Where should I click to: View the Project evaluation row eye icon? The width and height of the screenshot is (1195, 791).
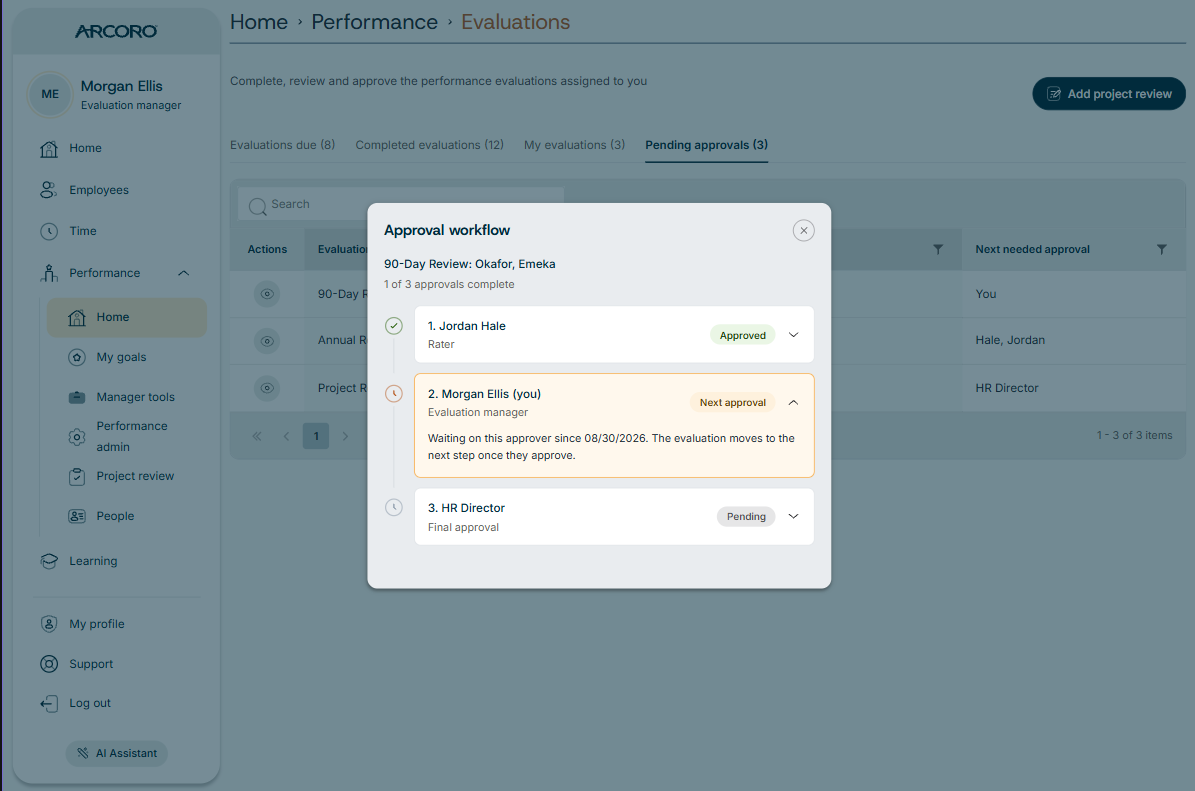tap(267, 388)
